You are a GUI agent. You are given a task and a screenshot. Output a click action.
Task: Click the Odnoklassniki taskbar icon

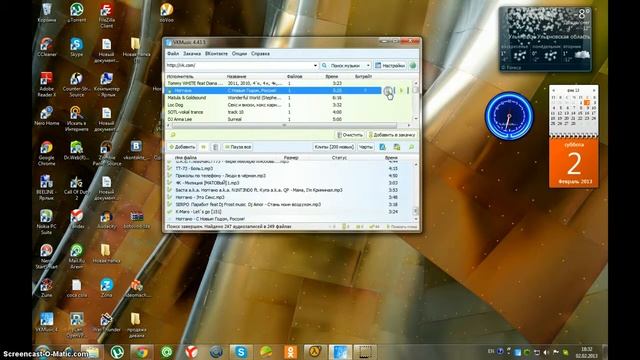[290, 351]
